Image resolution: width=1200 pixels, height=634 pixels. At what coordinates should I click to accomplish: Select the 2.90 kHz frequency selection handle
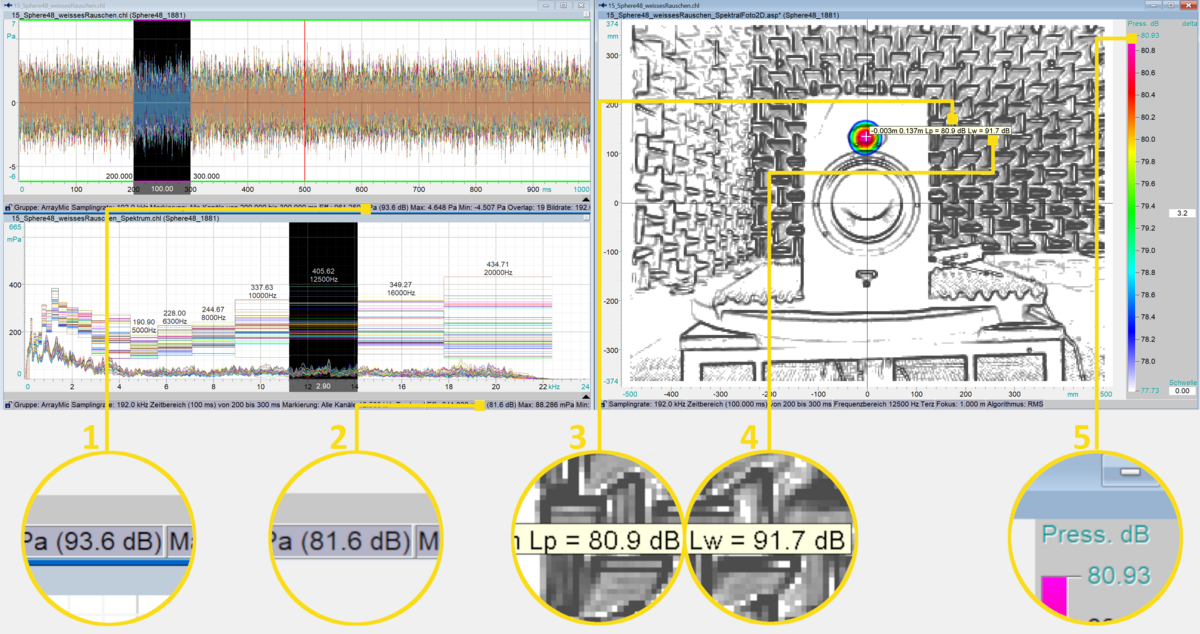(323, 385)
